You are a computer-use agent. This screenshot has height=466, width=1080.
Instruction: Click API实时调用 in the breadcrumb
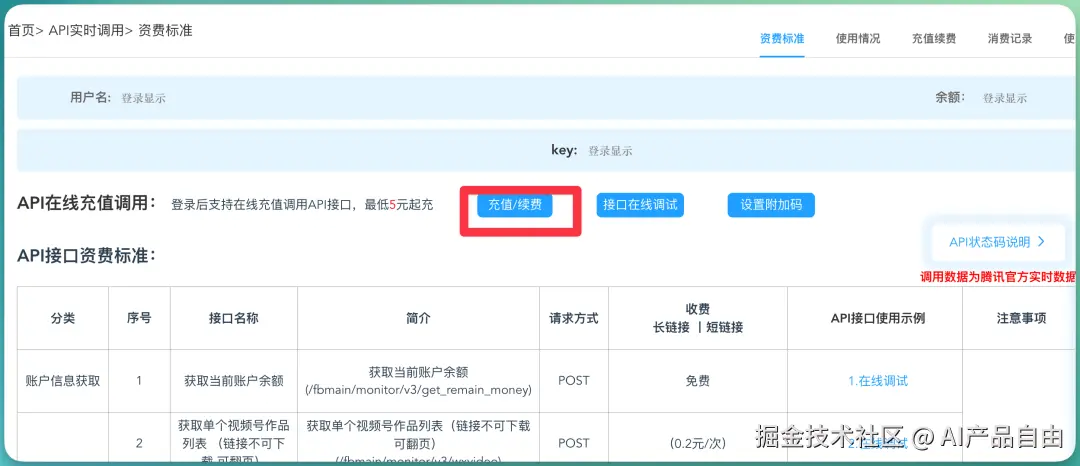(86, 31)
